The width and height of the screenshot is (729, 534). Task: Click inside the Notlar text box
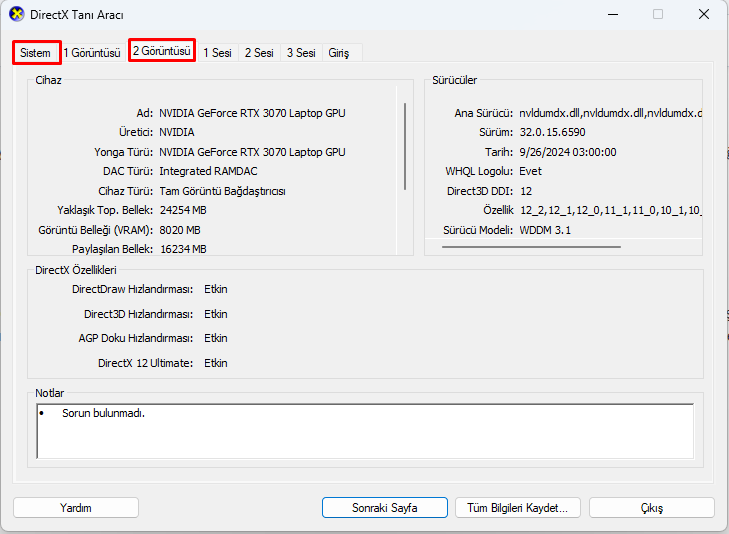tap(365, 431)
